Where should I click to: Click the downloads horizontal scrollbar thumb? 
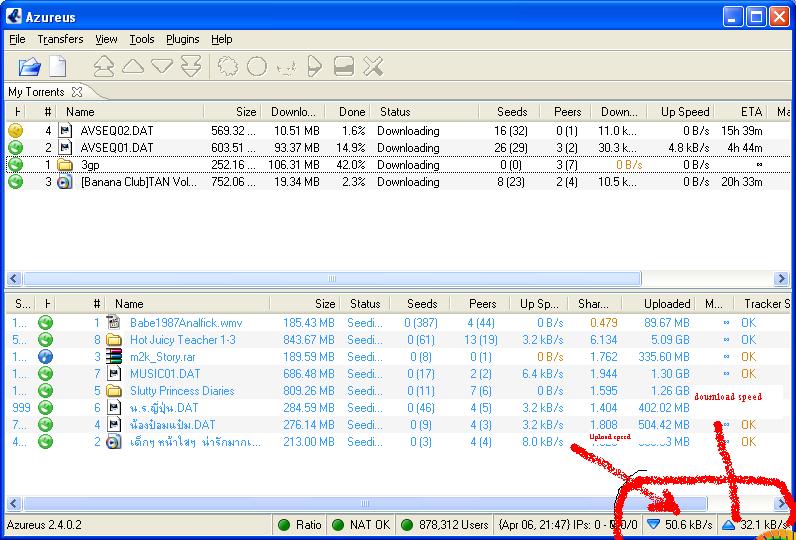pyautogui.click(x=333, y=279)
